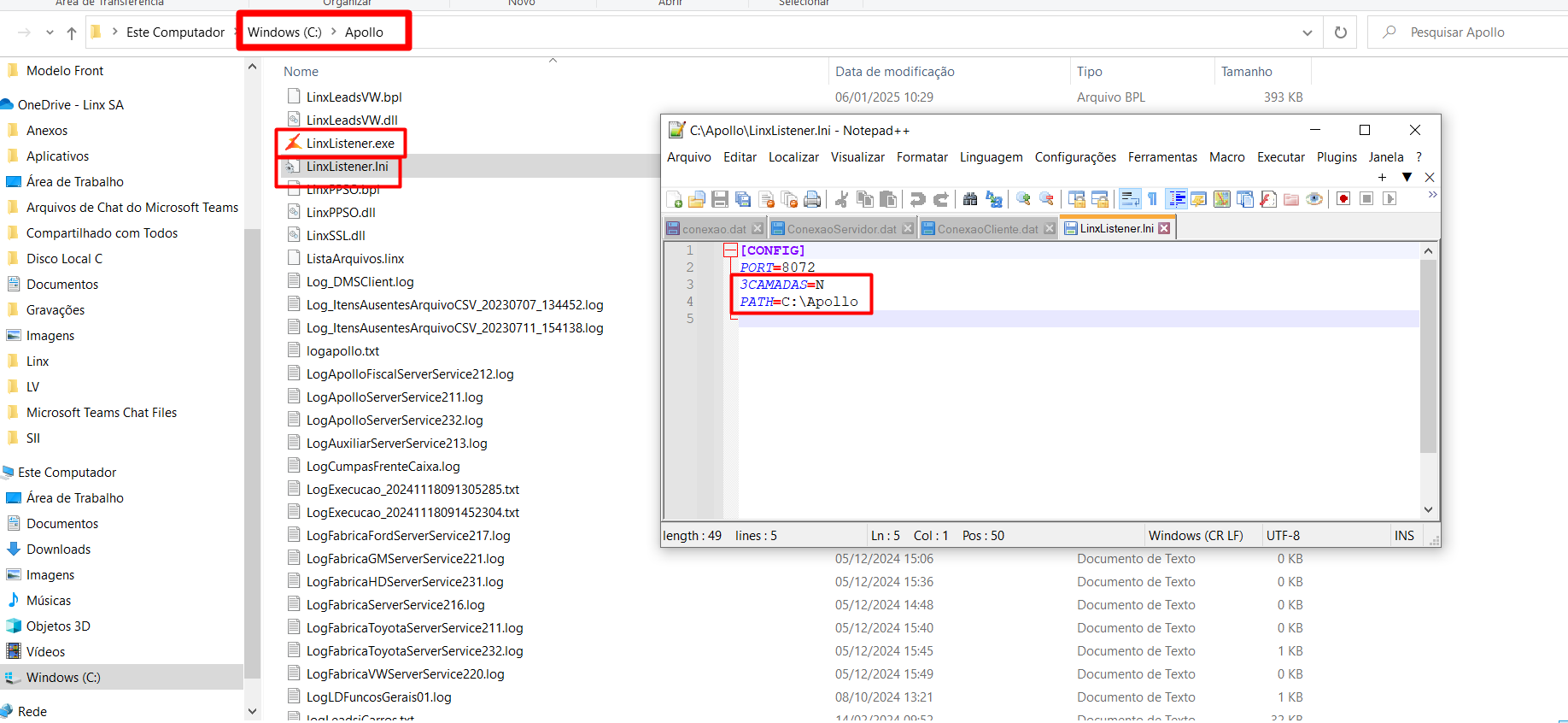This screenshot has width=1568, height=723.
Task: Redo the edit in Notepad++
Action: pyautogui.click(x=941, y=199)
